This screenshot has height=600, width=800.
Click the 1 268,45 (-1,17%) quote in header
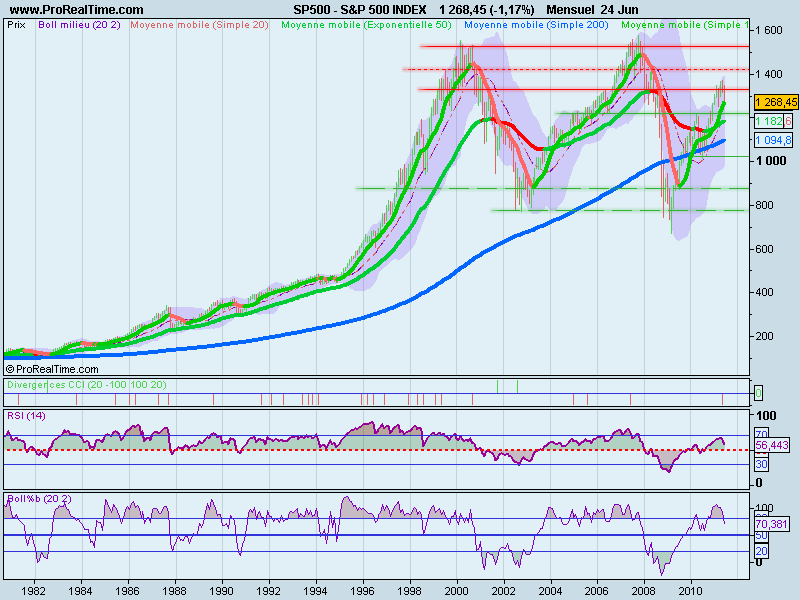coord(487,10)
